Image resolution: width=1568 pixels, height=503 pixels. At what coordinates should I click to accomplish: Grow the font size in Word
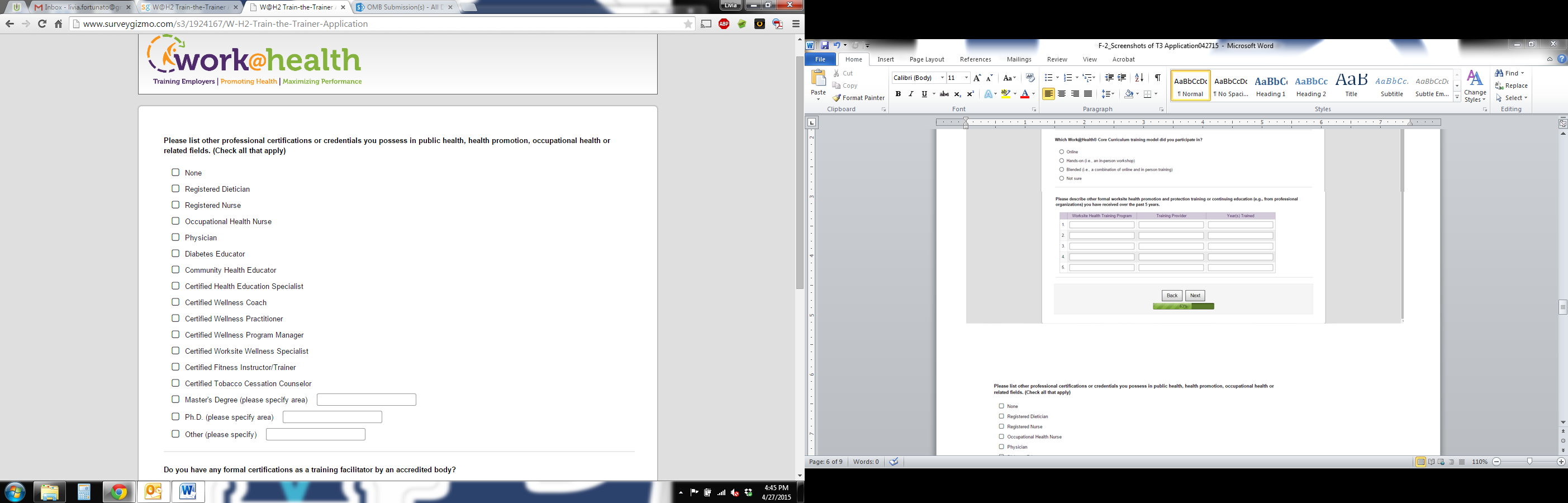point(977,78)
